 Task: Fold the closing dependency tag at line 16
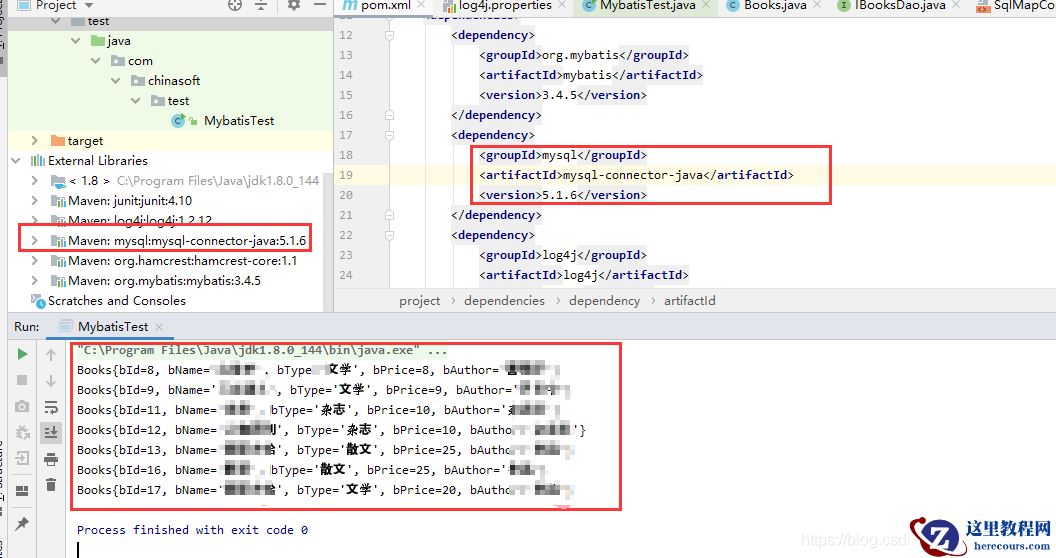tap(389, 115)
